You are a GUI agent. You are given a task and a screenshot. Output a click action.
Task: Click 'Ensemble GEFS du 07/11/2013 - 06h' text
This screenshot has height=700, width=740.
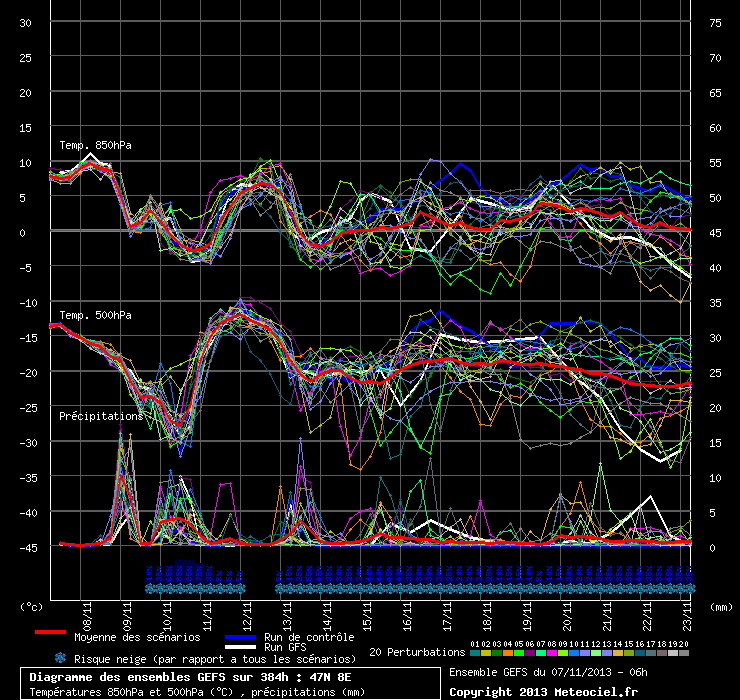click(x=548, y=672)
